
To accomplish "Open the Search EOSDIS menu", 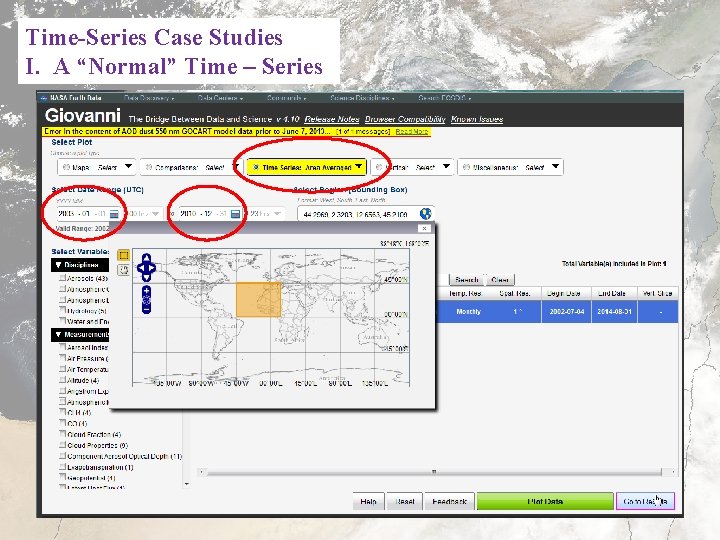I will click(444, 98).
